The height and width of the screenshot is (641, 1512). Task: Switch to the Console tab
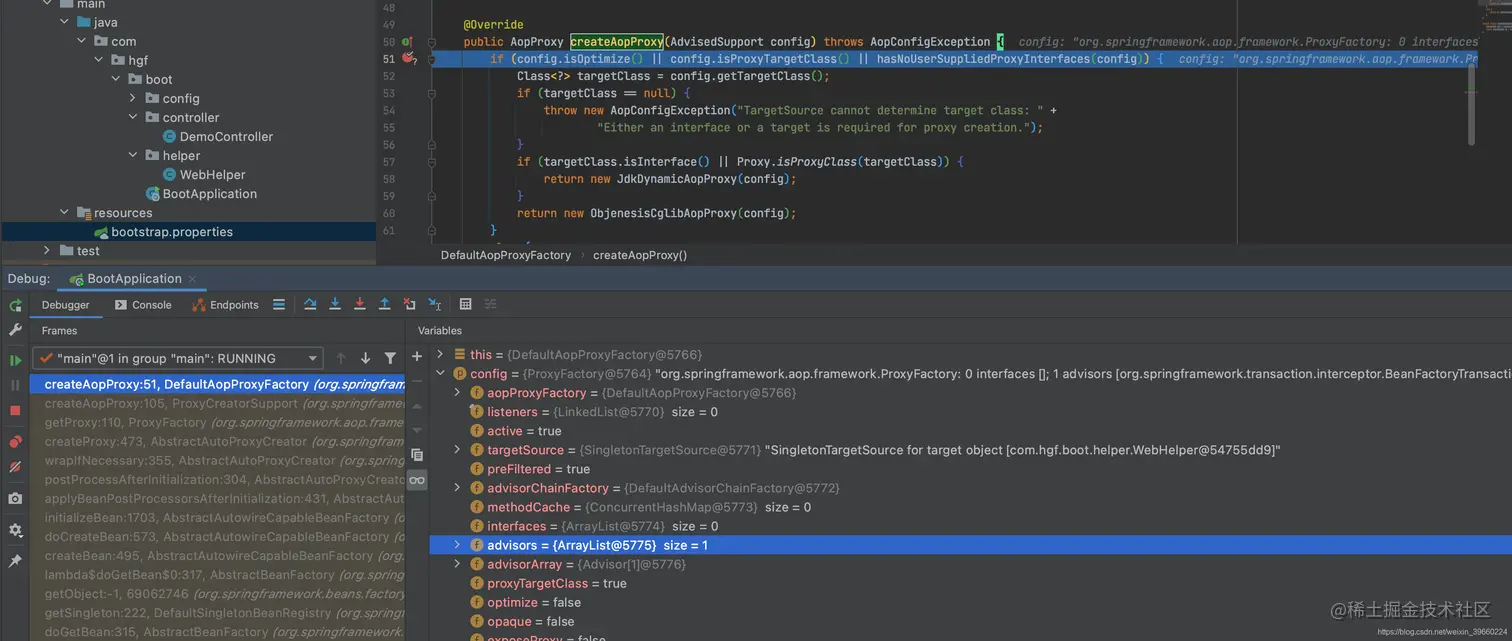point(143,305)
